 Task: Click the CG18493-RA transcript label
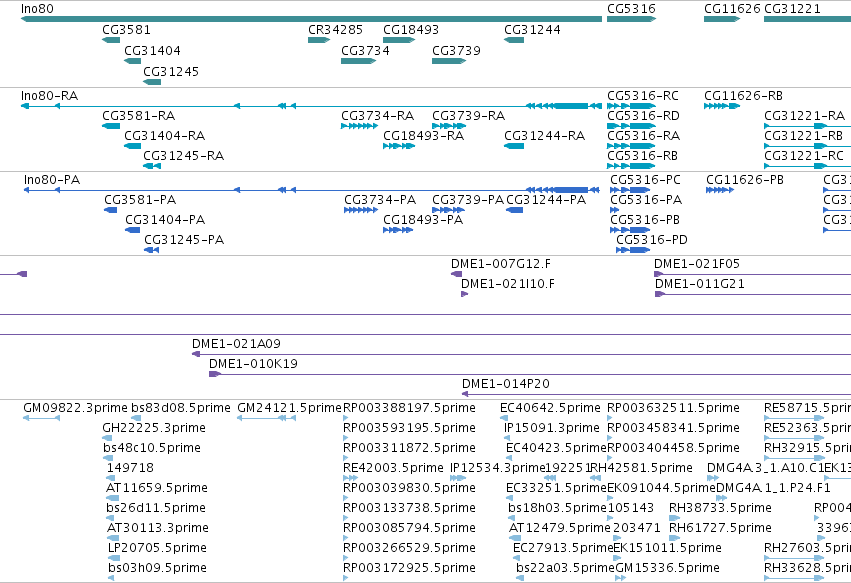(x=423, y=136)
